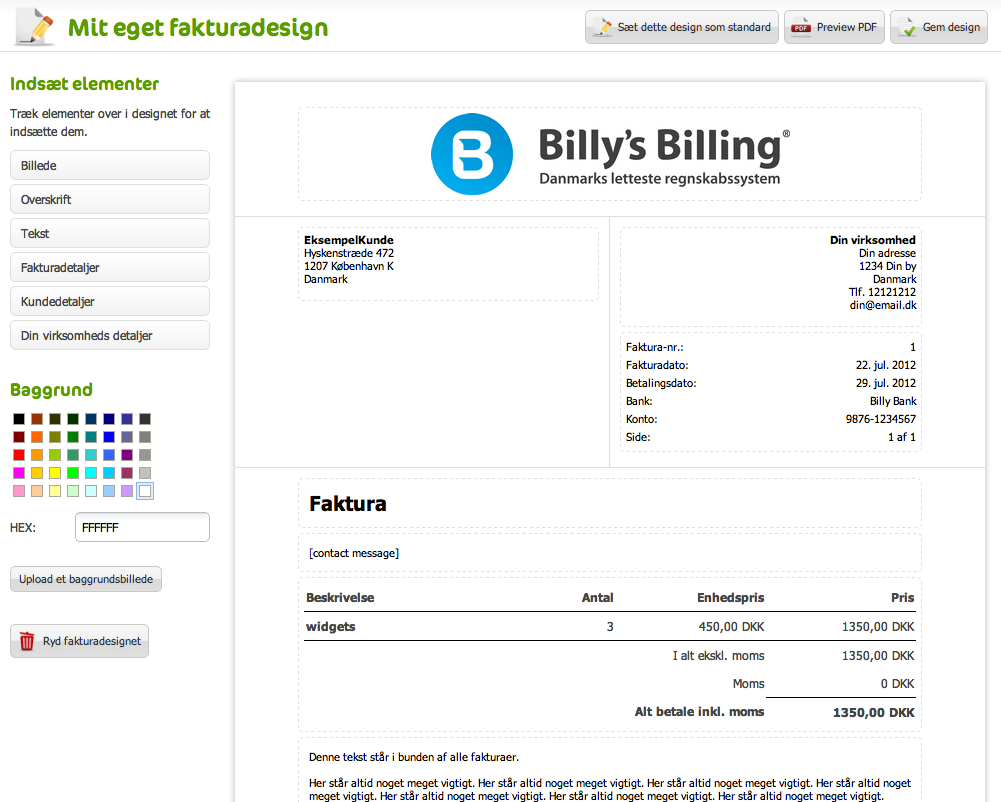Image resolution: width=1001 pixels, height=802 pixels.
Task: Click the Side value 1 af 1
Action: tap(901, 437)
